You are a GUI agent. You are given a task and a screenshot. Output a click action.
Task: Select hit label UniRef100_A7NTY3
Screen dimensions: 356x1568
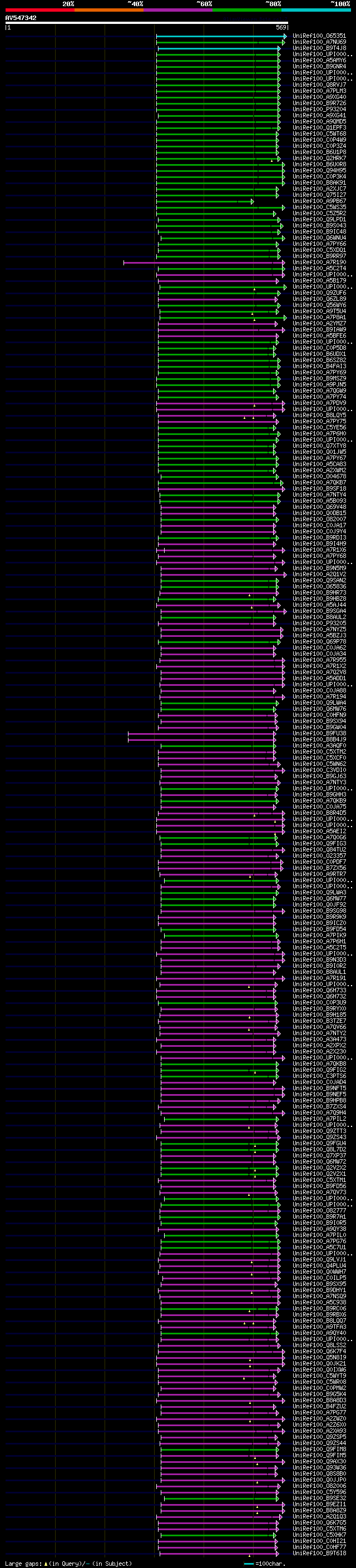click(x=319, y=782)
